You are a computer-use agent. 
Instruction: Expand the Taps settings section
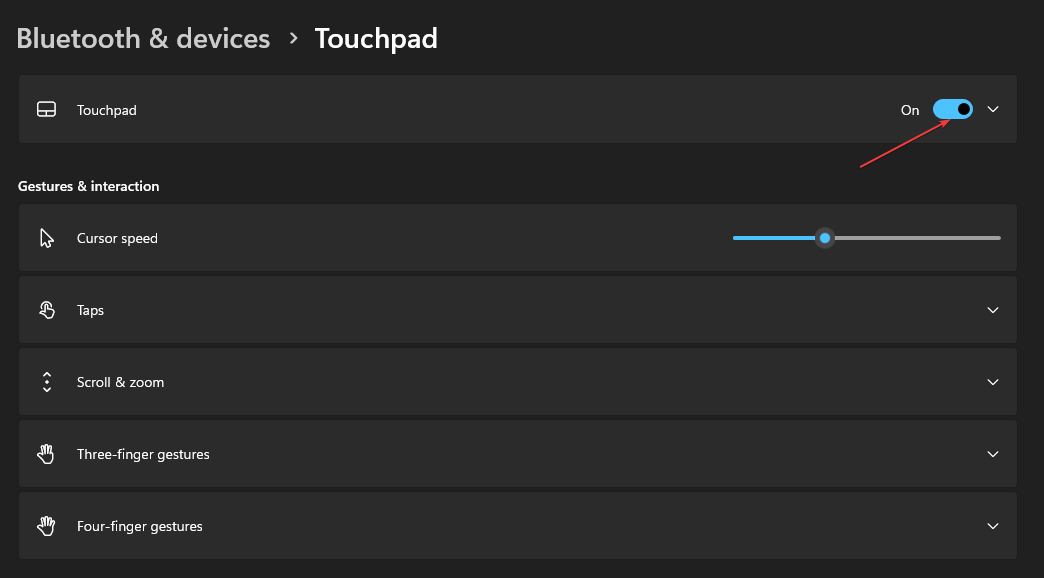coord(992,310)
